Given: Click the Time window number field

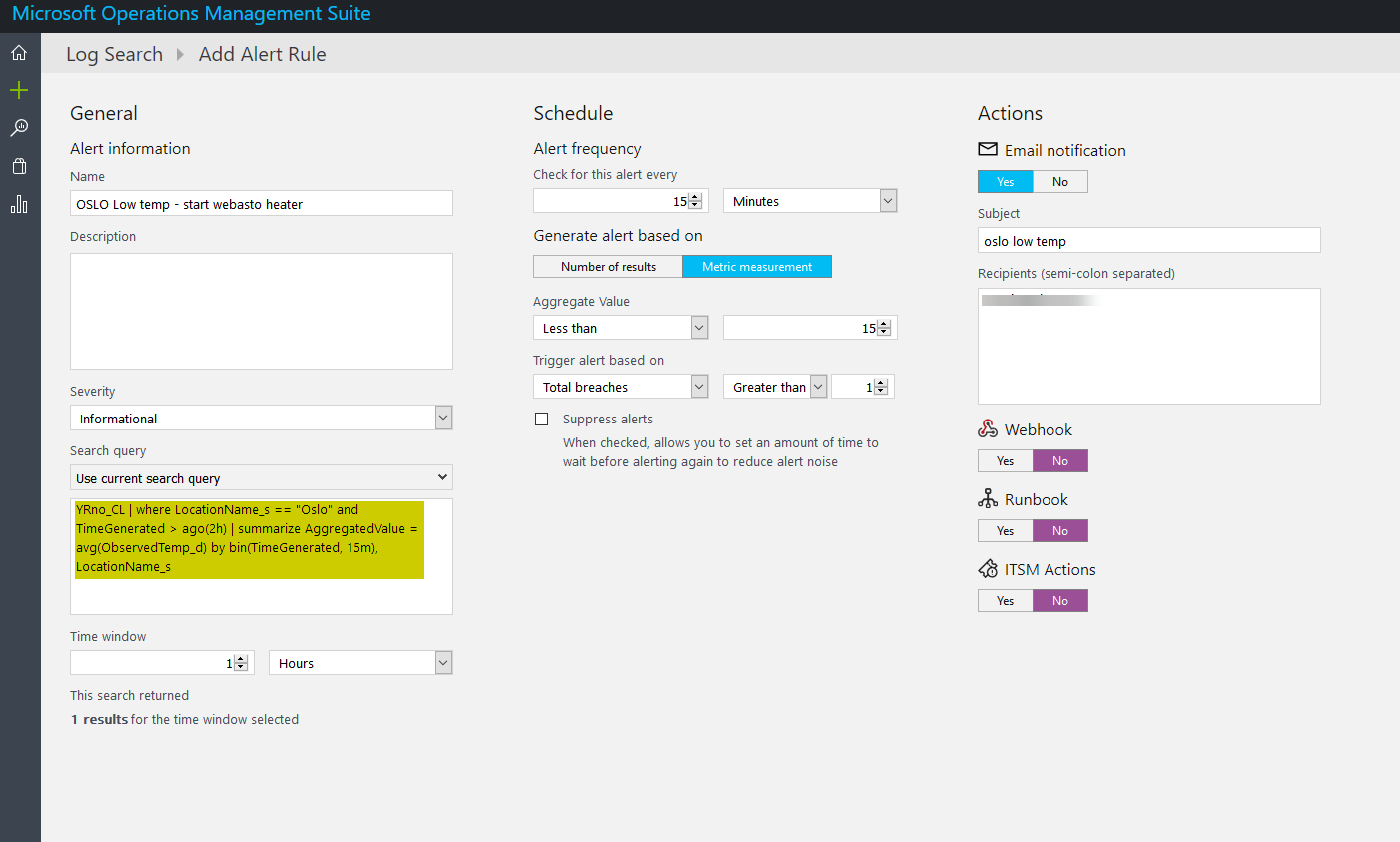Looking at the screenshot, I should pos(162,663).
